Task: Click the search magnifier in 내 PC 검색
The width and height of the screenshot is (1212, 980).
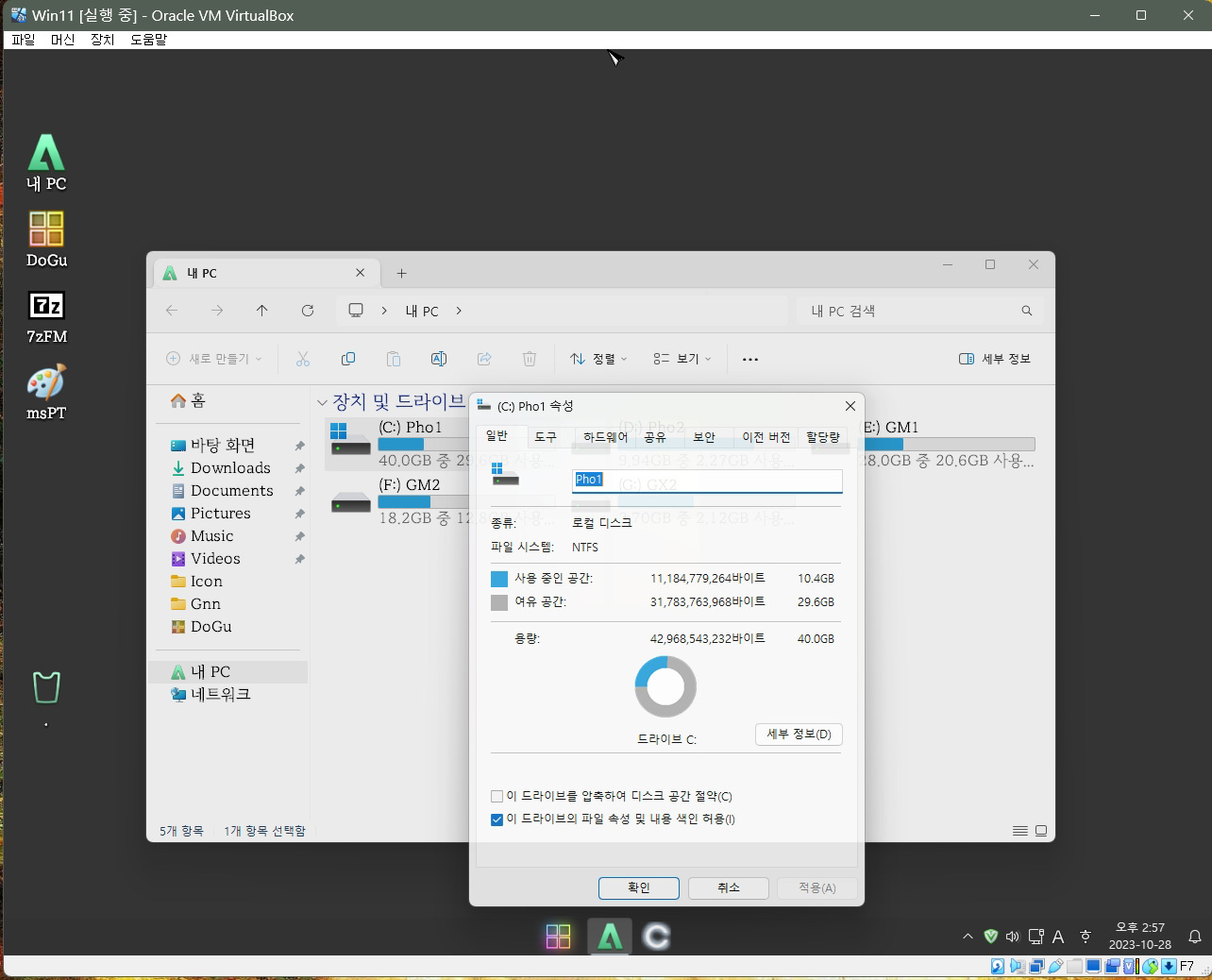Action: click(x=1027, y=311)
